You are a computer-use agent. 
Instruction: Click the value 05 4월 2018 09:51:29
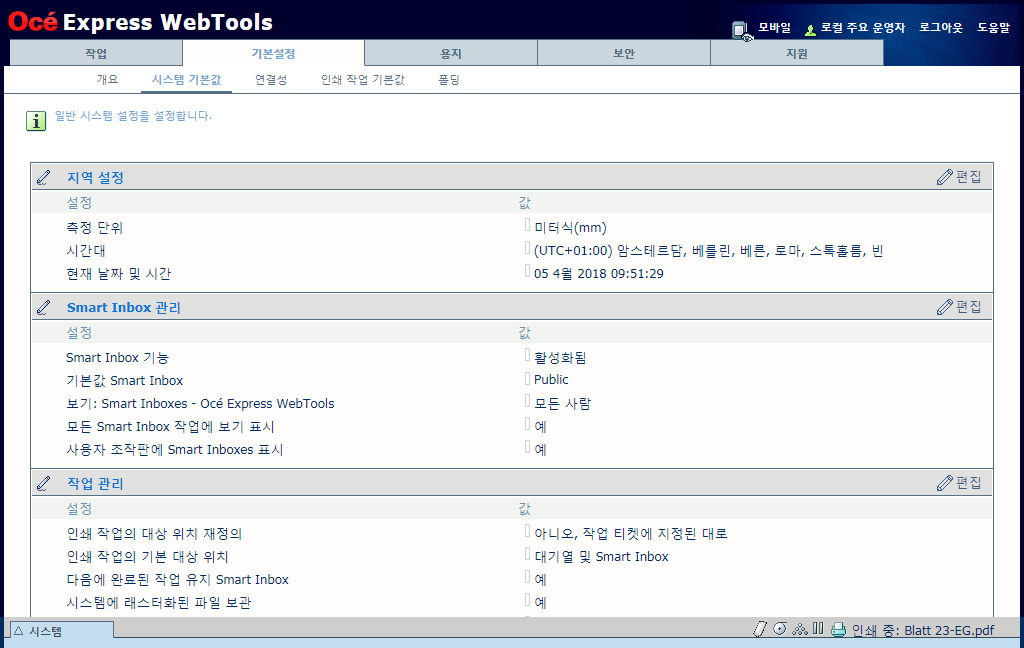[599, 274]
